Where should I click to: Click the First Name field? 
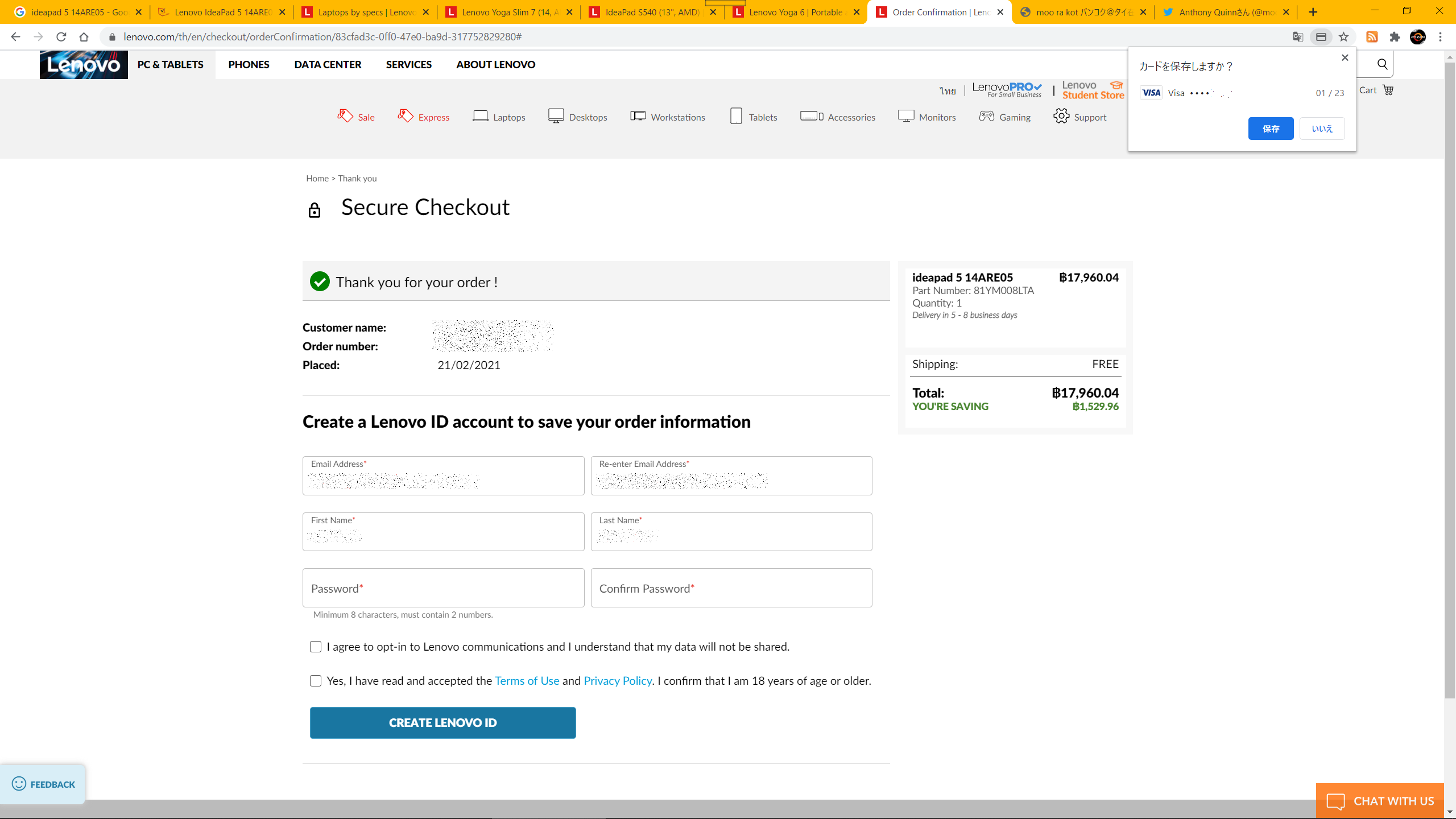[443, 532]
